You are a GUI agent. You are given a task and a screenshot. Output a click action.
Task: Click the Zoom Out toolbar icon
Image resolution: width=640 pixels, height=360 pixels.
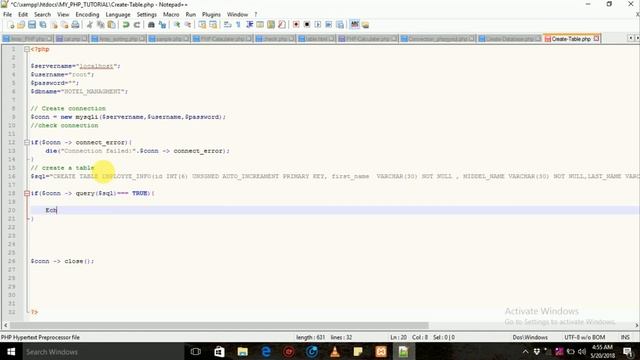[188, 25]
